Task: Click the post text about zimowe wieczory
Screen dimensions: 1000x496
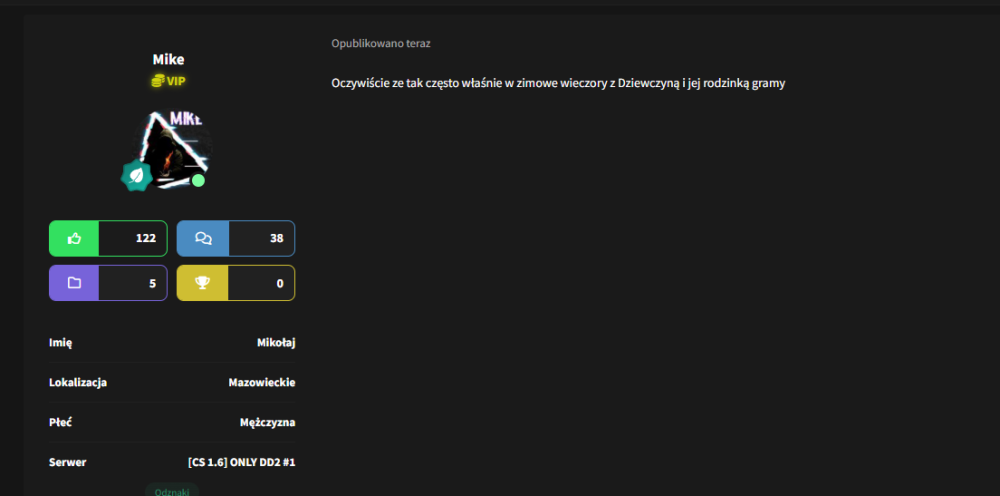Action: 558,83
